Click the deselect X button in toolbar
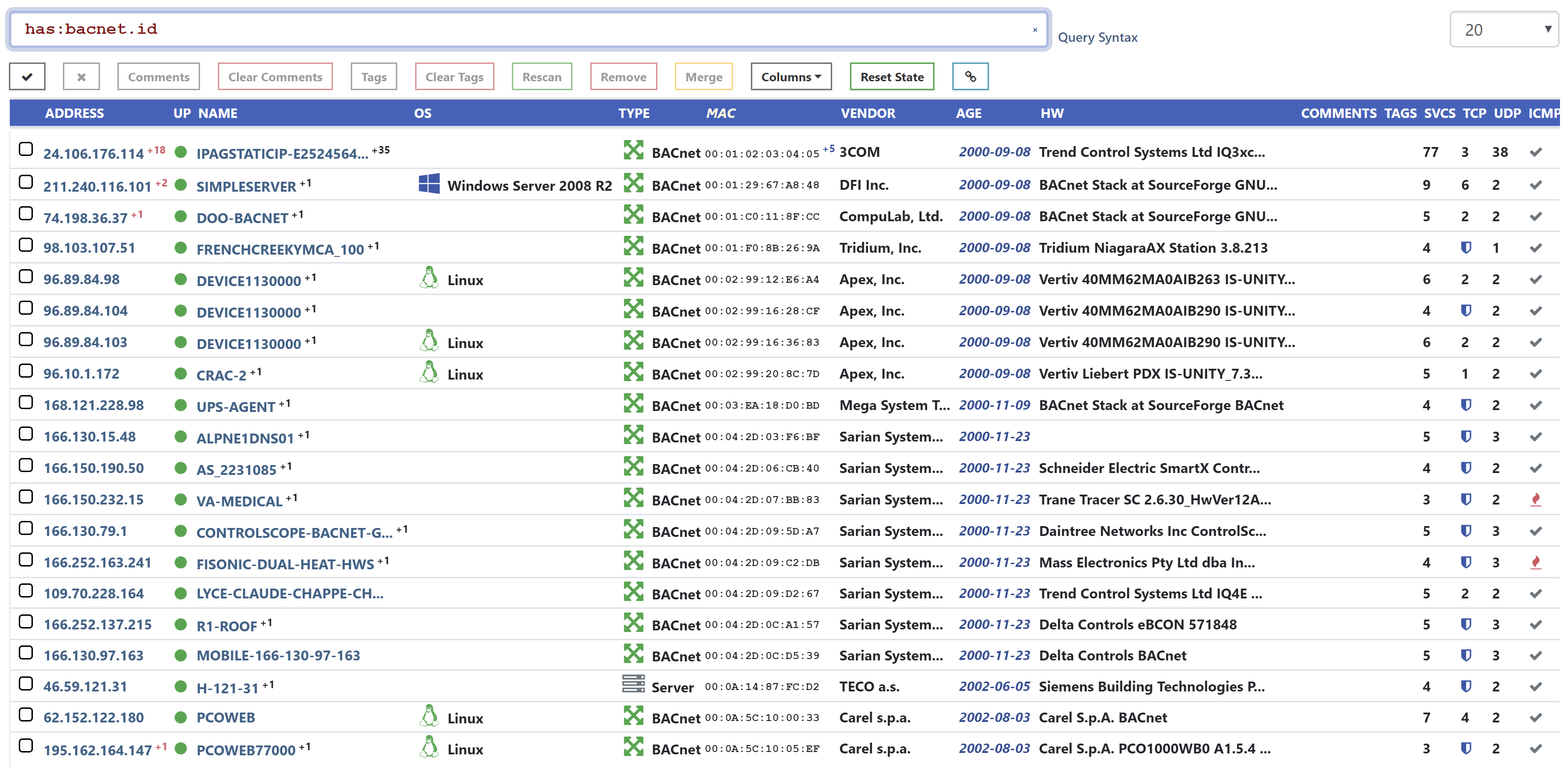1568x768 pixels. (81, 77)
